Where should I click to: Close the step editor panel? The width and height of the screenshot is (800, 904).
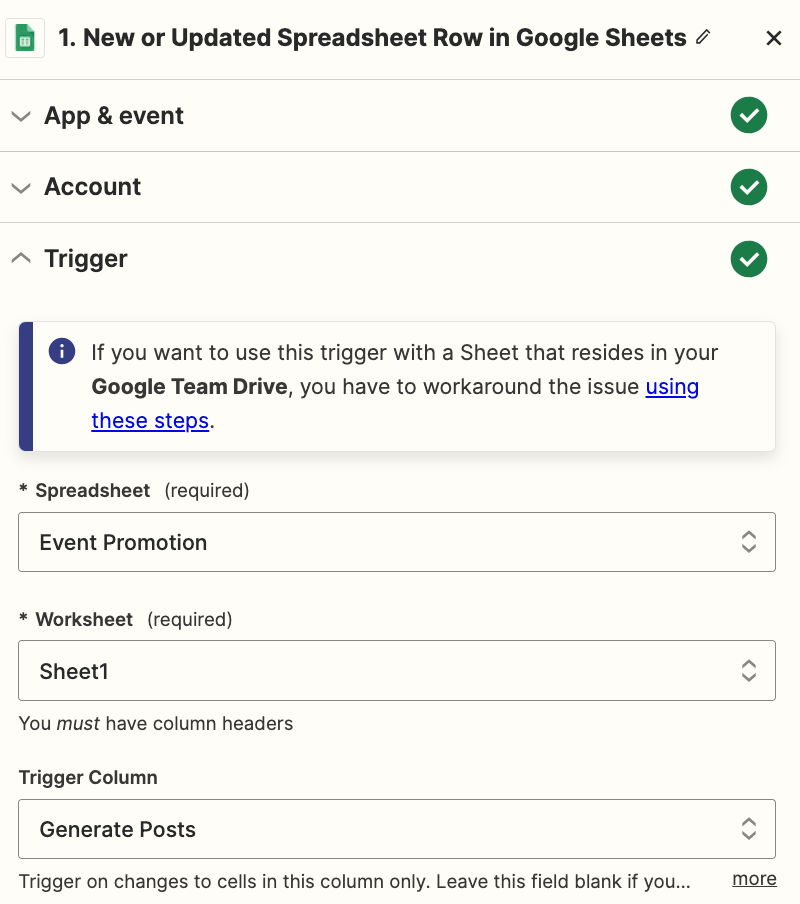pos(773,38)
